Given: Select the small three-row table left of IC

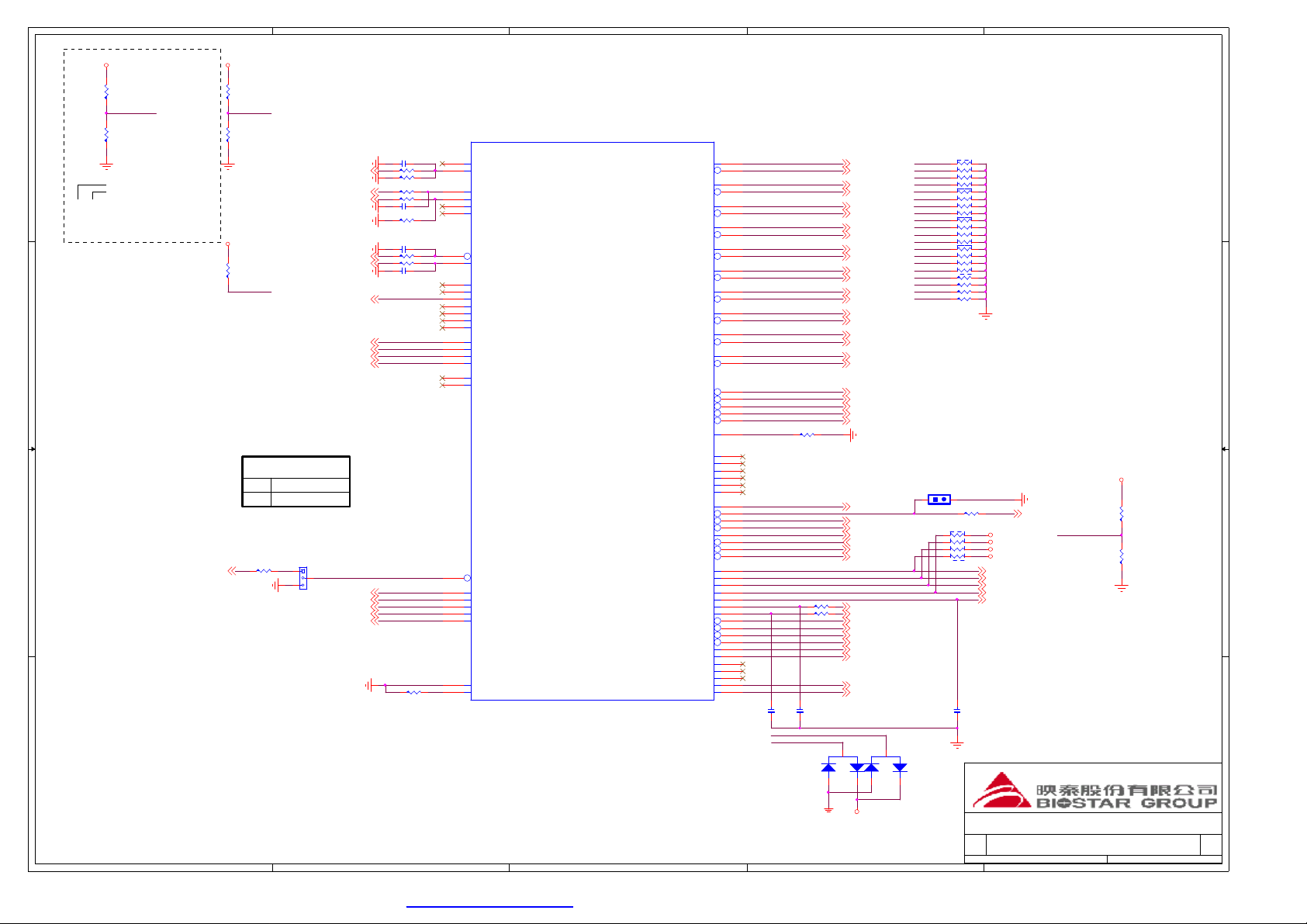Looking at the screenshot, I should coord(296,482).
